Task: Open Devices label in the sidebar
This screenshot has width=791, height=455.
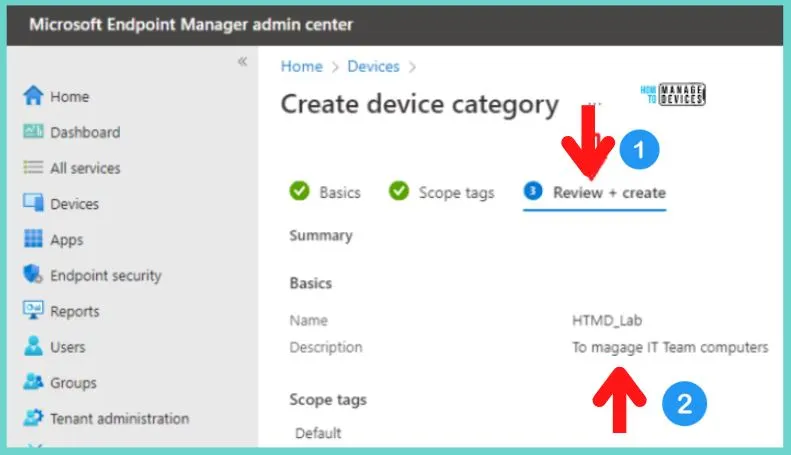Action: pyautogui.click(x=74, y=204)
